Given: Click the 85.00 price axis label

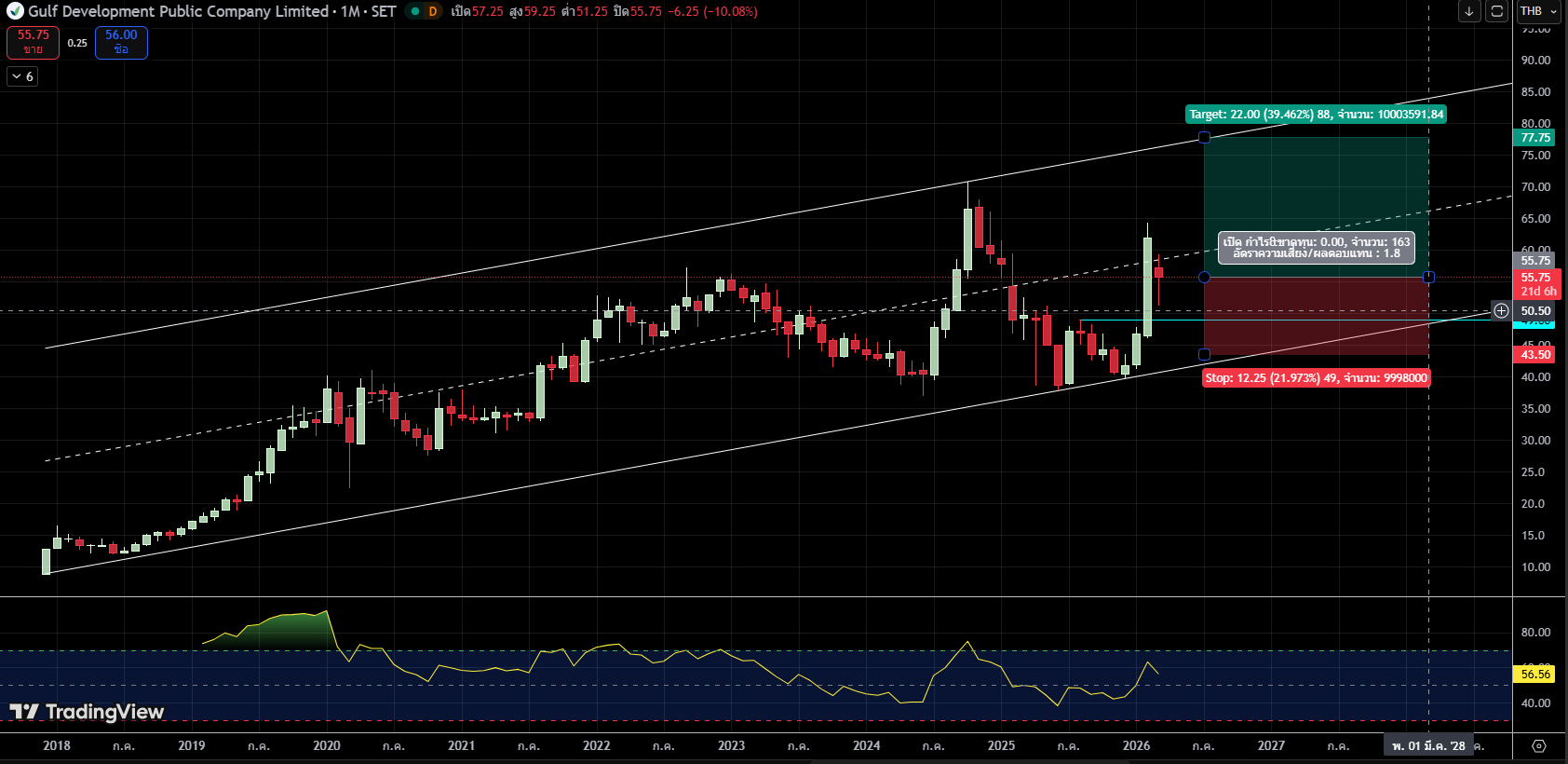Looking at the screenshot, I should 1535,92.
